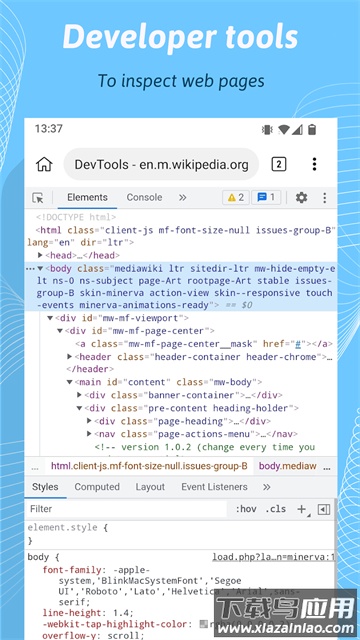The image size is (360, 640).
Task: Open the tab switcher showing 2 tabs
Action: (x=279, y=164)
